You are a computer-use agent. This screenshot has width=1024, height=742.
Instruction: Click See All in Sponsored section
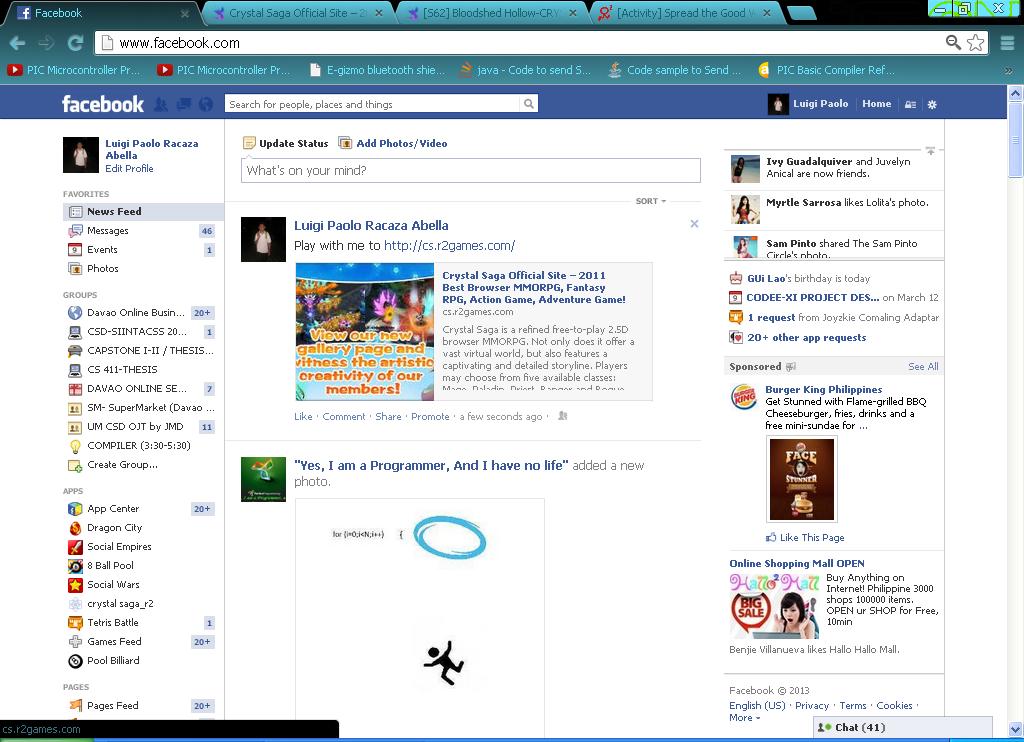coord(922,367)
